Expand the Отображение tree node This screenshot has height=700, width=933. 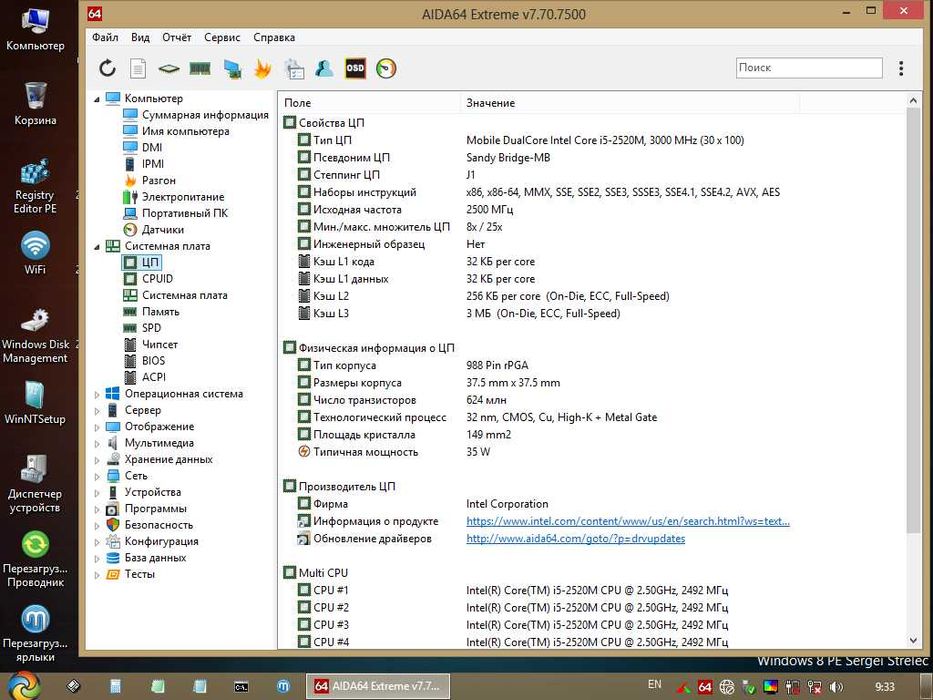coord(97,427)
